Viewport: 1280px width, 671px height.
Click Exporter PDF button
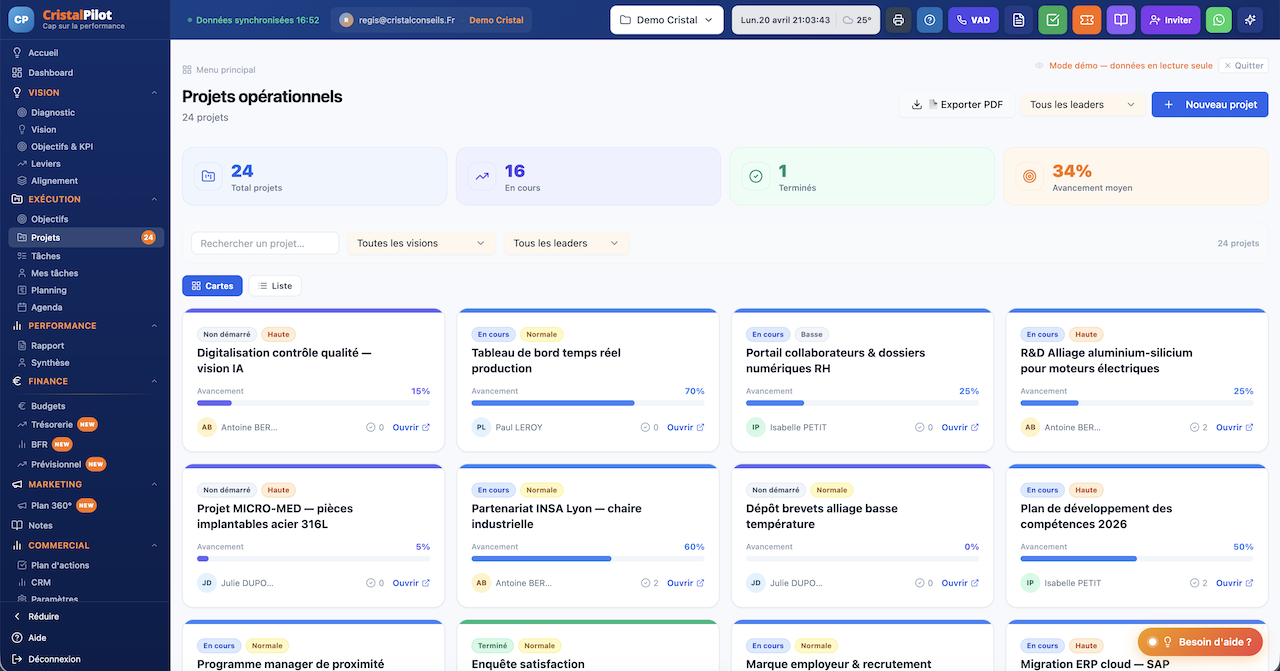click(958, 105)
